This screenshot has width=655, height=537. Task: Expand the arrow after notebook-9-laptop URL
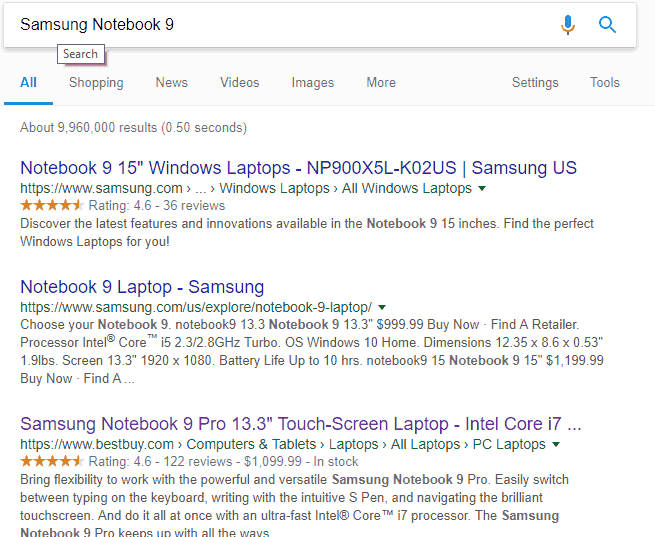pos(382,308)
